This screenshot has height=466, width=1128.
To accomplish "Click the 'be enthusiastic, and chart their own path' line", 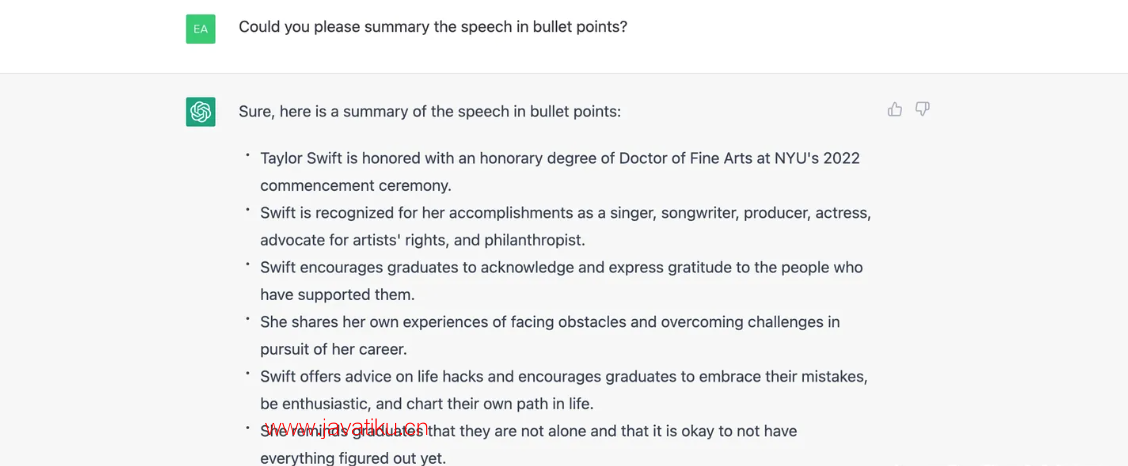I will pyautogui.click(x=427, y=404).
